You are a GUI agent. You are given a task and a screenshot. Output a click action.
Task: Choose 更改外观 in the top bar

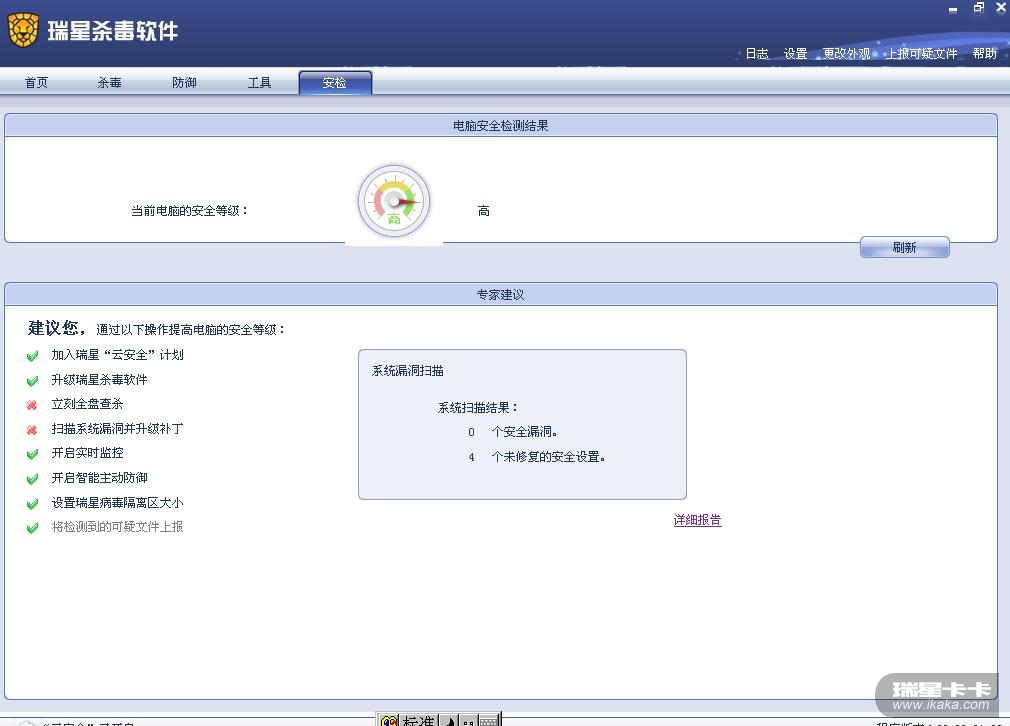coord(846,53)
